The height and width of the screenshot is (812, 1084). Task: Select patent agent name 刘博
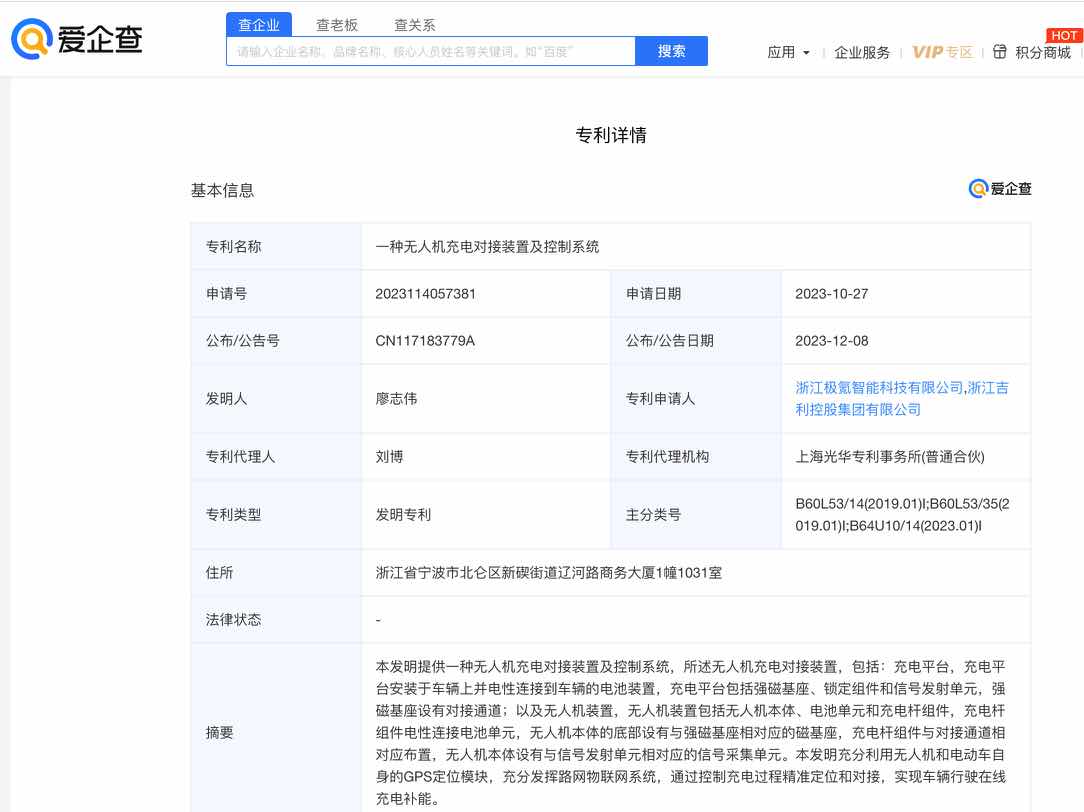[x=389, y=457]
